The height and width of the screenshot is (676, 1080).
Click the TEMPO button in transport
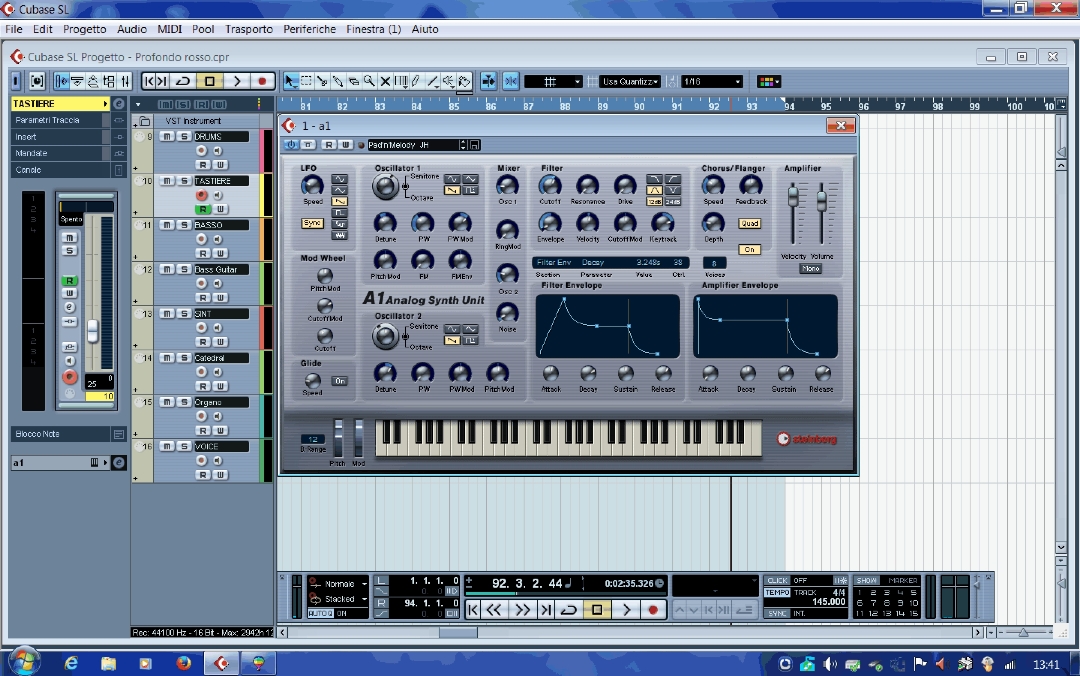[777, 593]
